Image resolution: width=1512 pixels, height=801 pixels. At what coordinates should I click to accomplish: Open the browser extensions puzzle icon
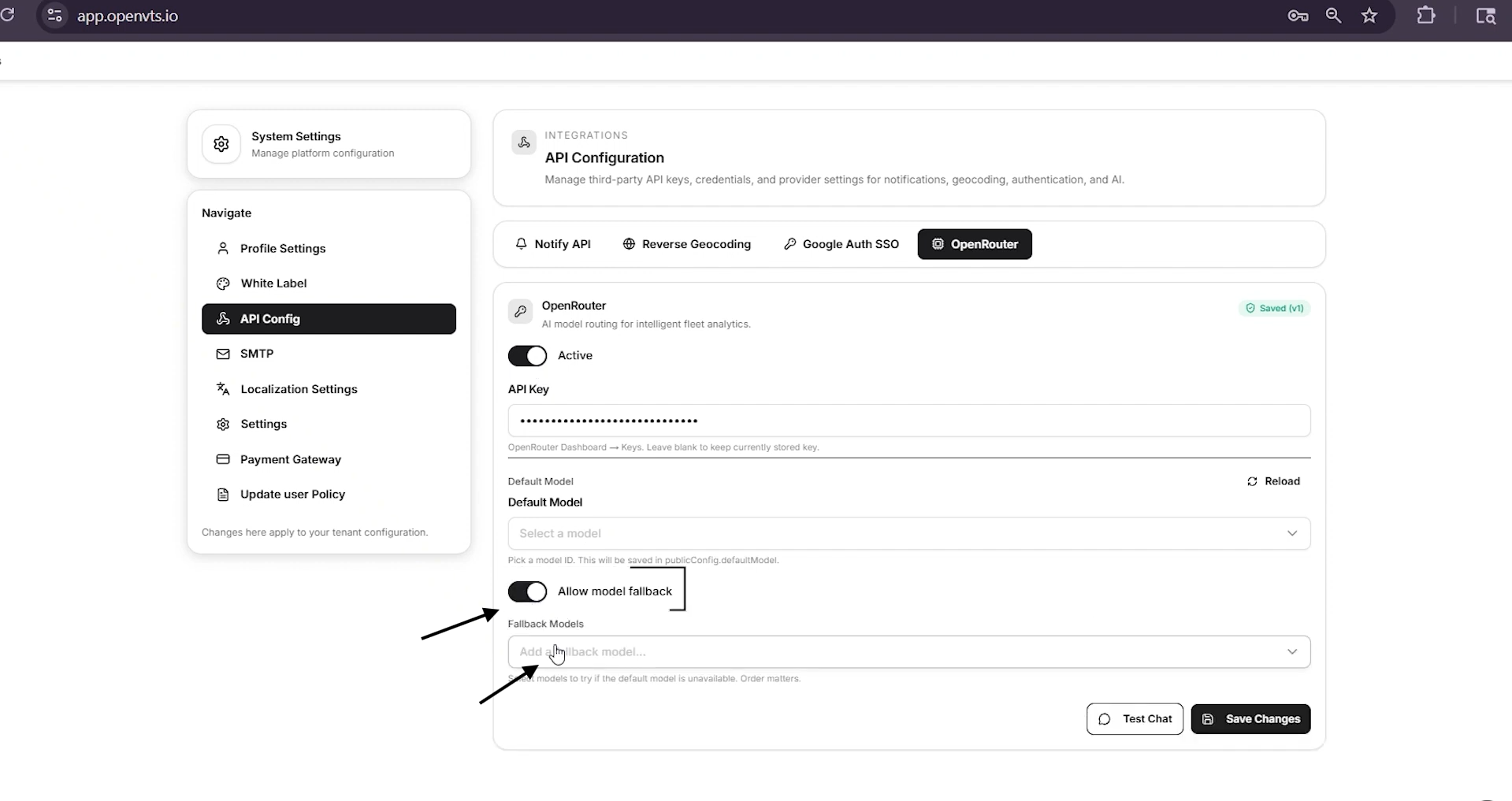(x=1426, y=16)
